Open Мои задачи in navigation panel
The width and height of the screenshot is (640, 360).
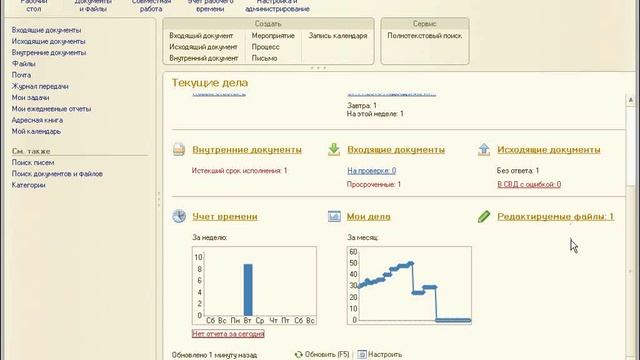click(x=30, y=98)
